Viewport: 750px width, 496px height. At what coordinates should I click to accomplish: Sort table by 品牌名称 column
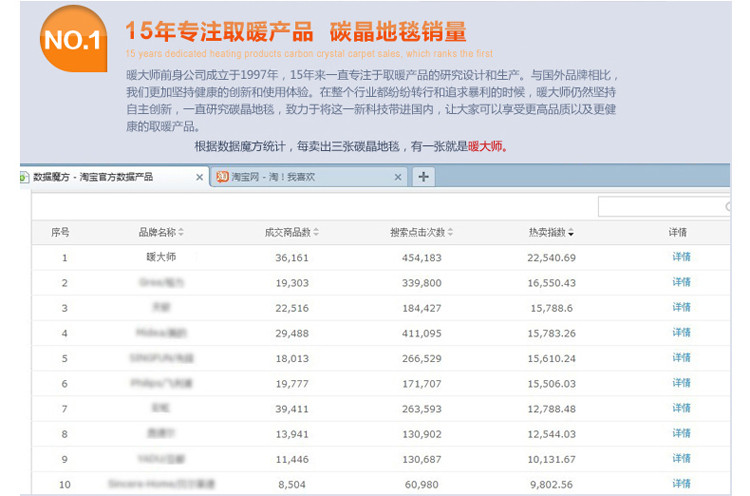pyautogui.click(x=161, y=232)
